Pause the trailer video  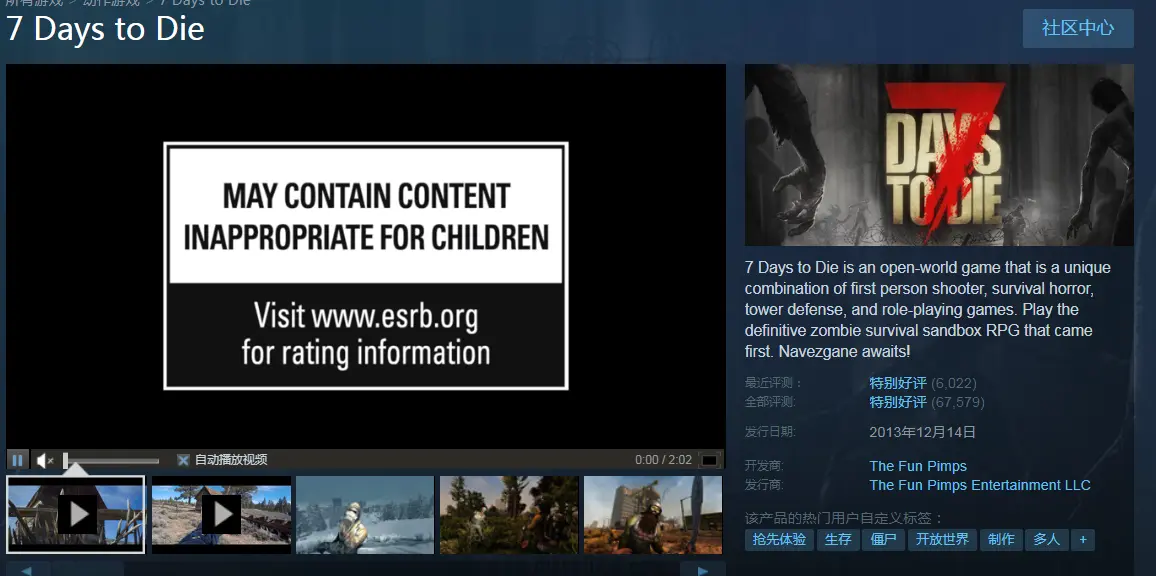pyautogui.click(x=18, y=460)
